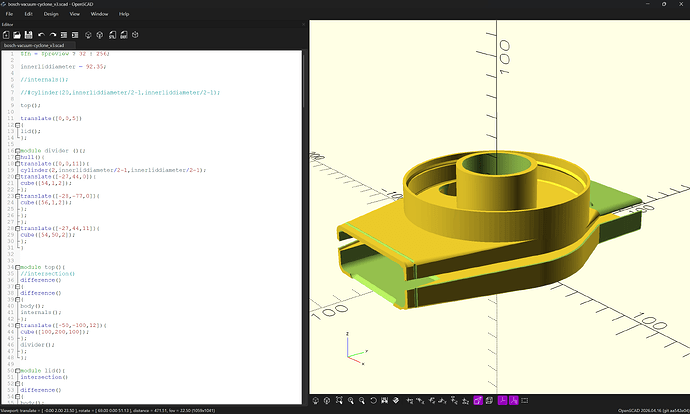Viewport: 690px width, 414px height.
Task: Toggle Show Scale Markers button
Action: coord(514,400)
